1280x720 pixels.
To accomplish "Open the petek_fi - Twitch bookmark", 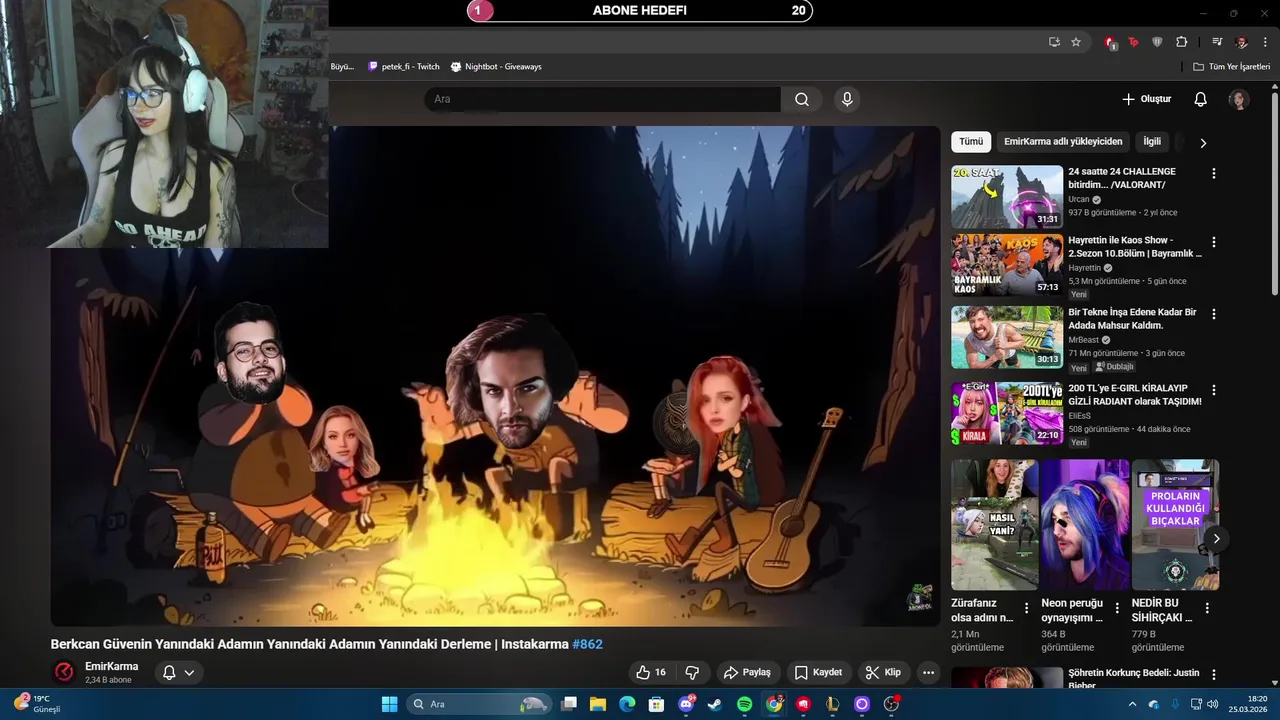I will pos(404,66).
